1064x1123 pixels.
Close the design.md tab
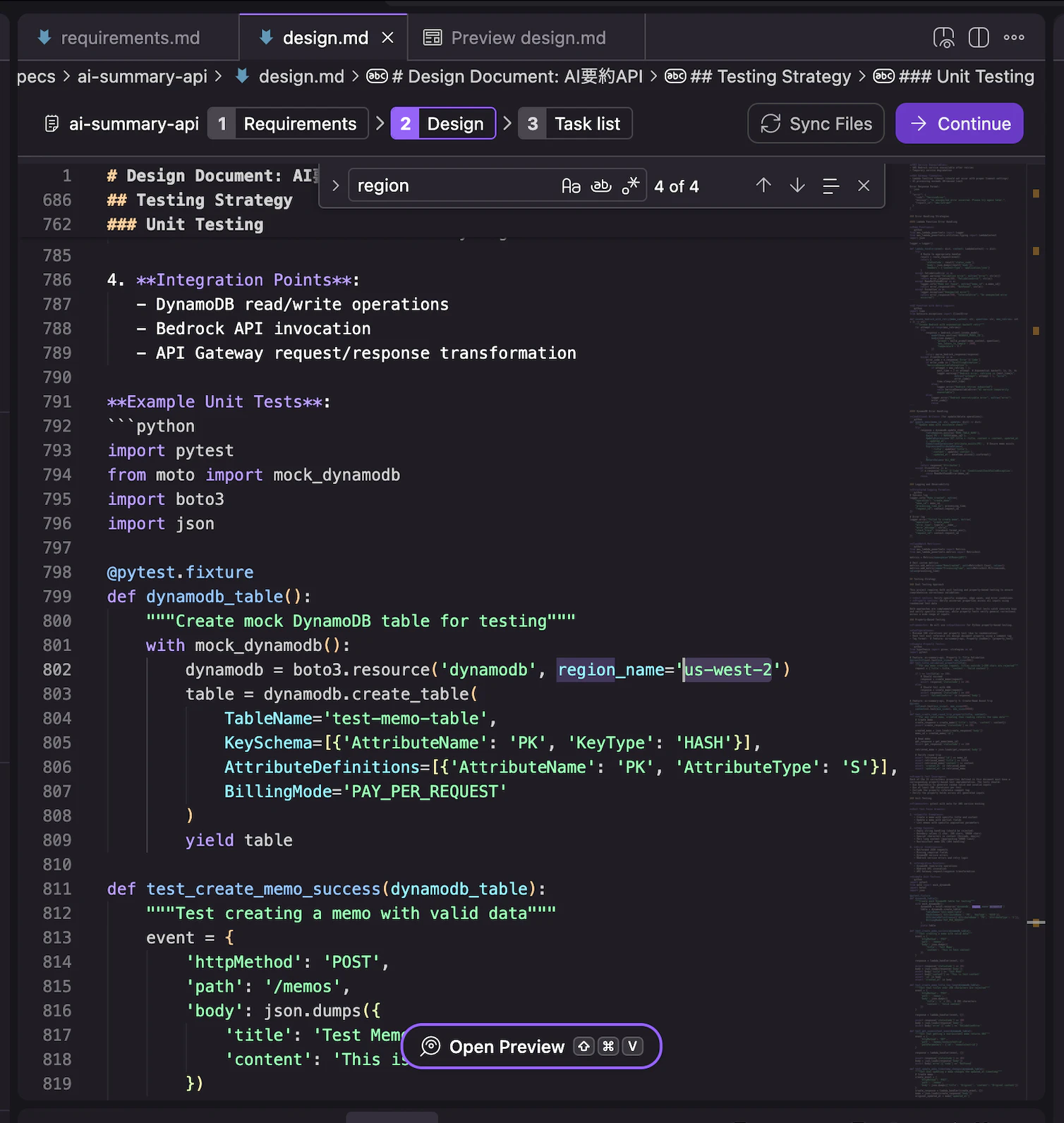pyautogui.click(x=387, y=37)
